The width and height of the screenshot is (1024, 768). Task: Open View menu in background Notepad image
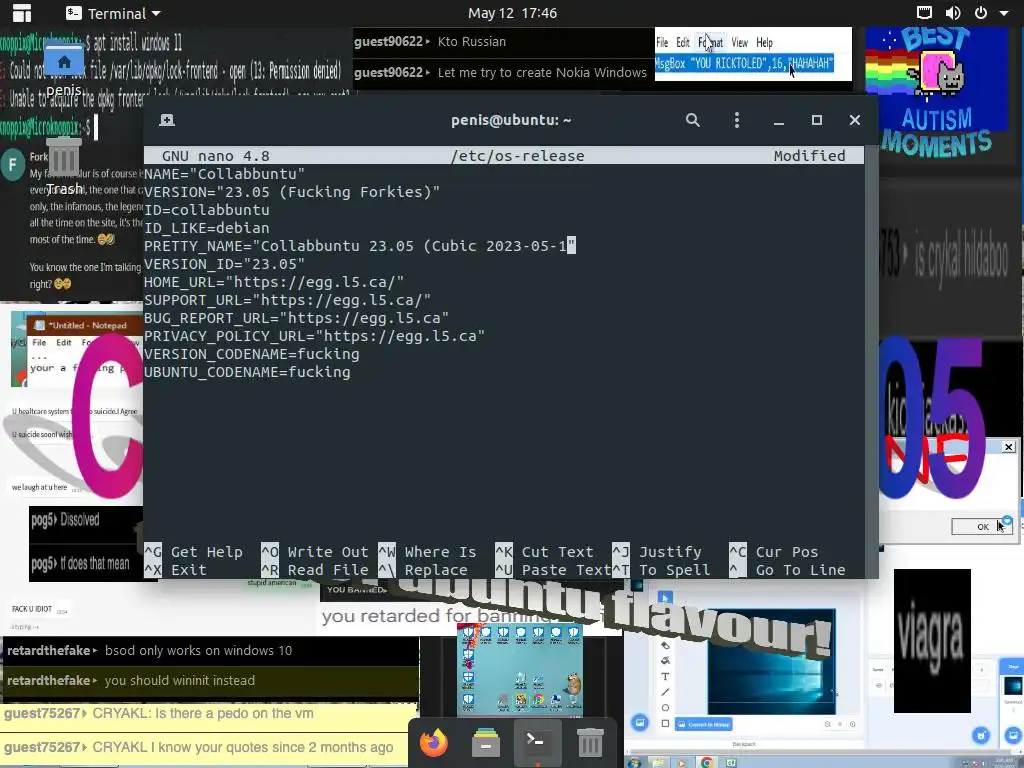tap(739, 42)
